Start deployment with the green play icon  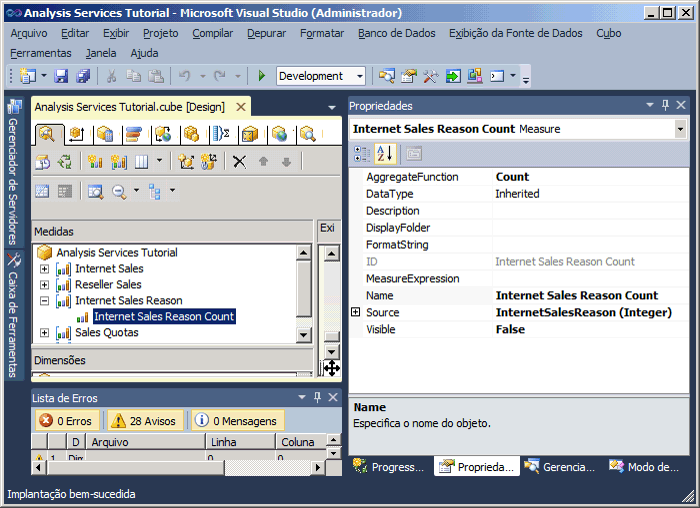261,76
